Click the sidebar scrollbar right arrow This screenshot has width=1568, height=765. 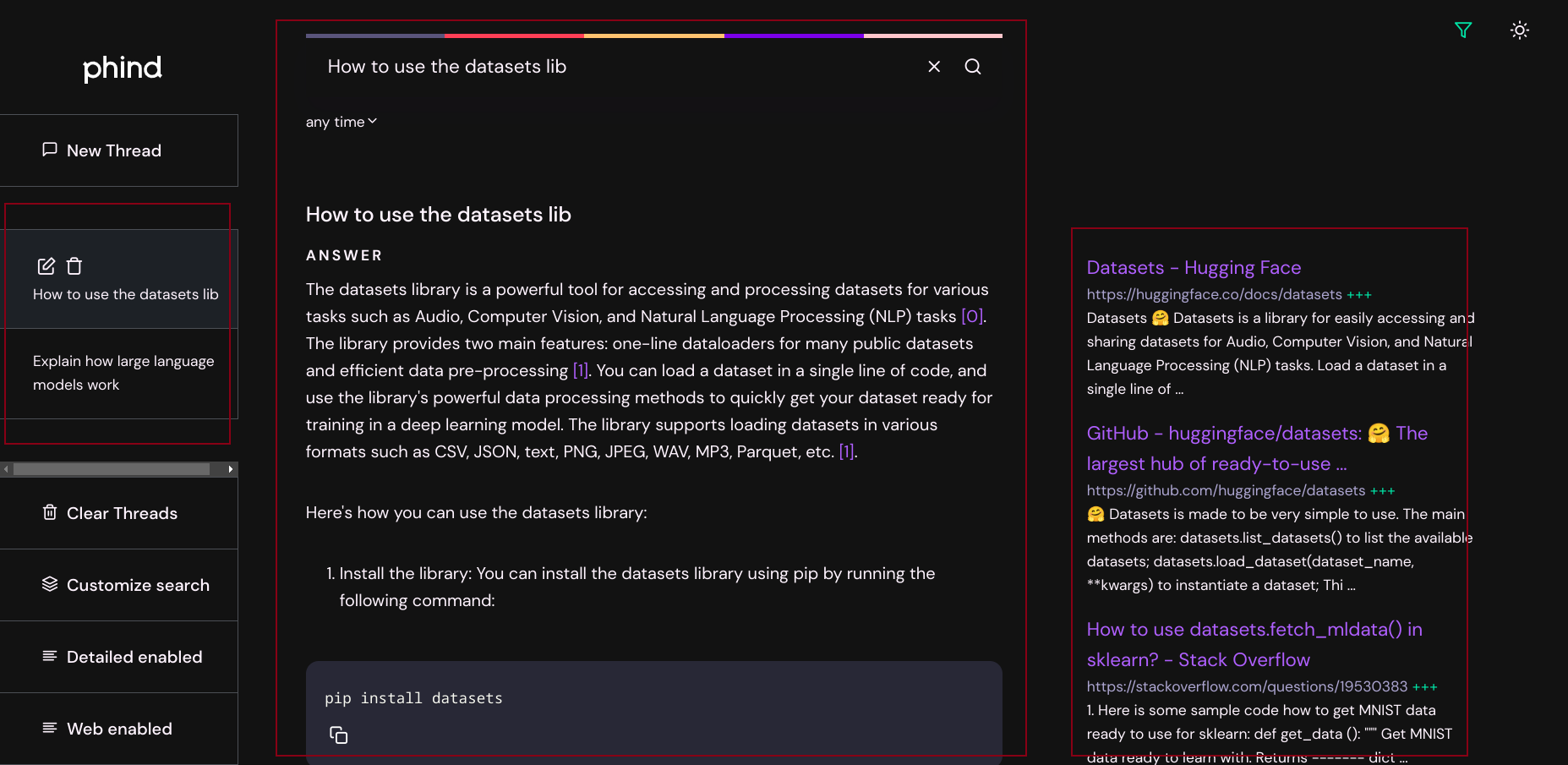coord(231,469)
